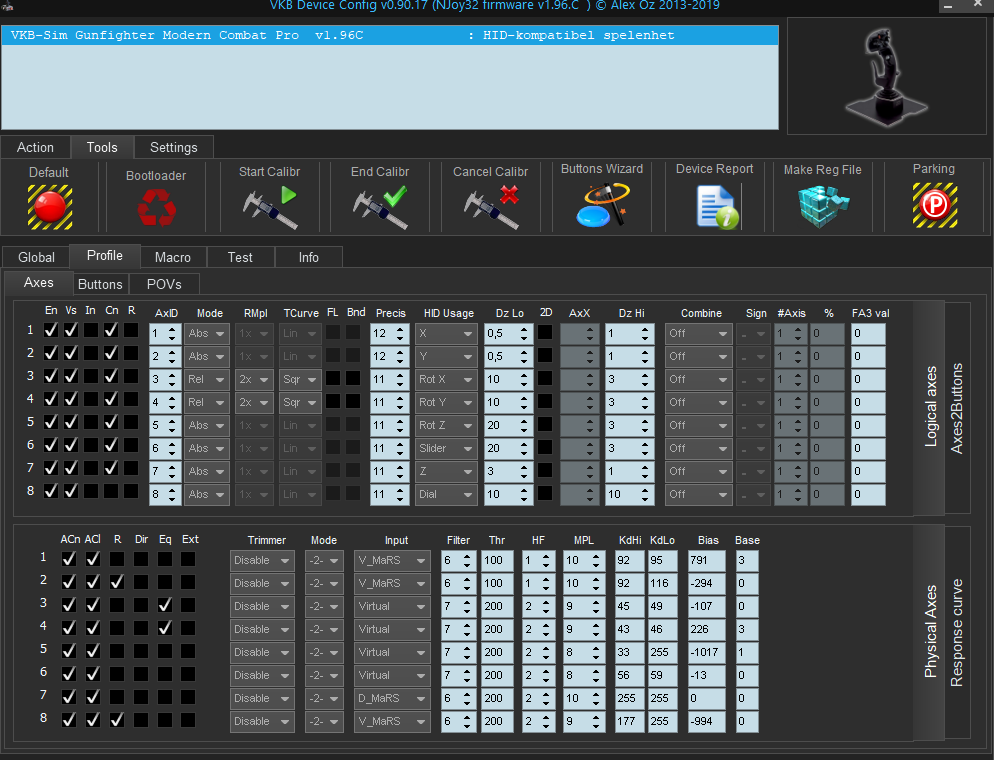Open TCurve Sqr dropdown on logical axis 3
The width and height of the screenshot is (994, 760).
pyautogui.click(x=300, y=379)
